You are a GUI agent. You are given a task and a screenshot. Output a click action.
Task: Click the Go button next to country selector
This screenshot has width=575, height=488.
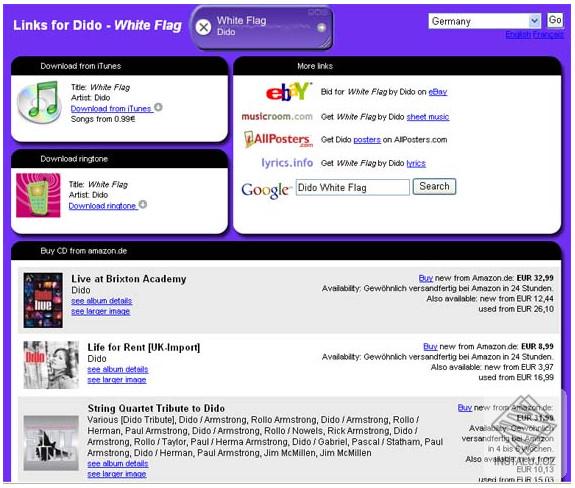(554, 20)
